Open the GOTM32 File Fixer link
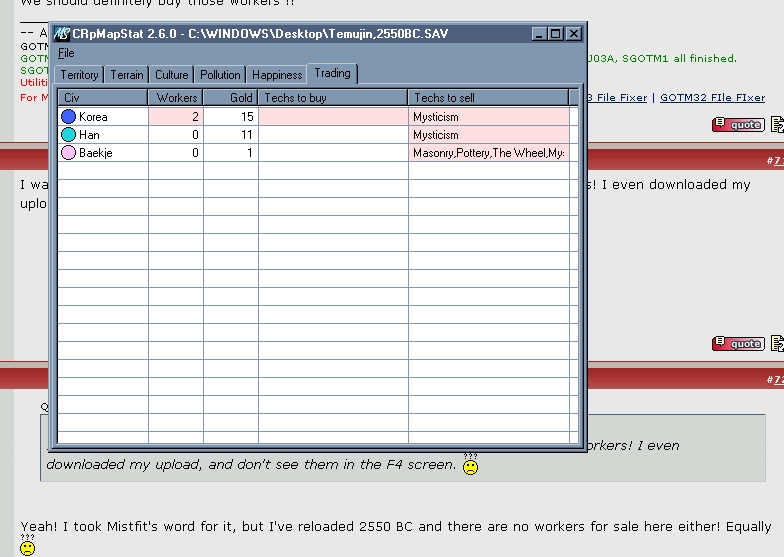Screen dimensions: 784x557 click(712, 98)
